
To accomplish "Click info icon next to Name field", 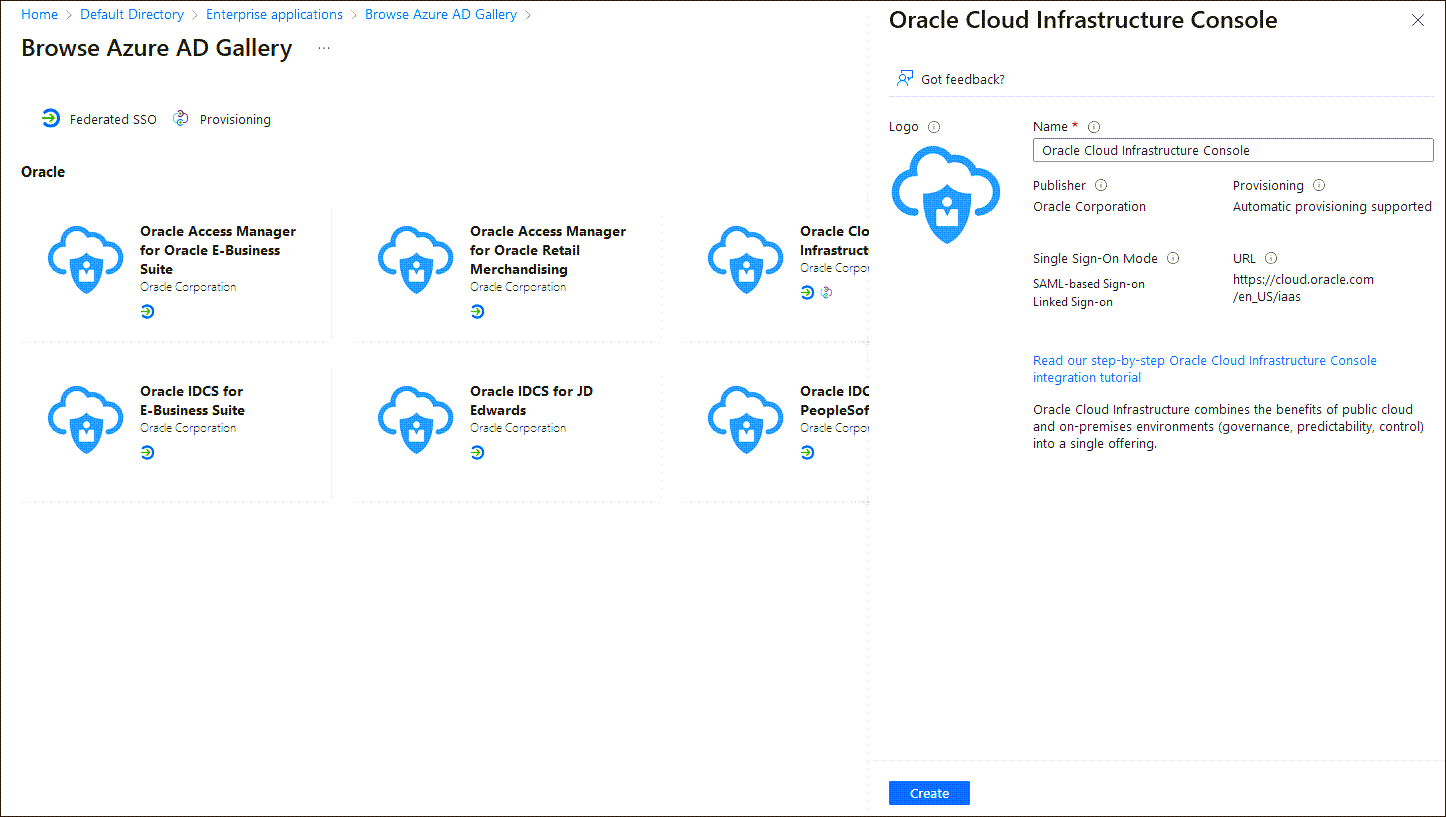I will (1094, 127).
